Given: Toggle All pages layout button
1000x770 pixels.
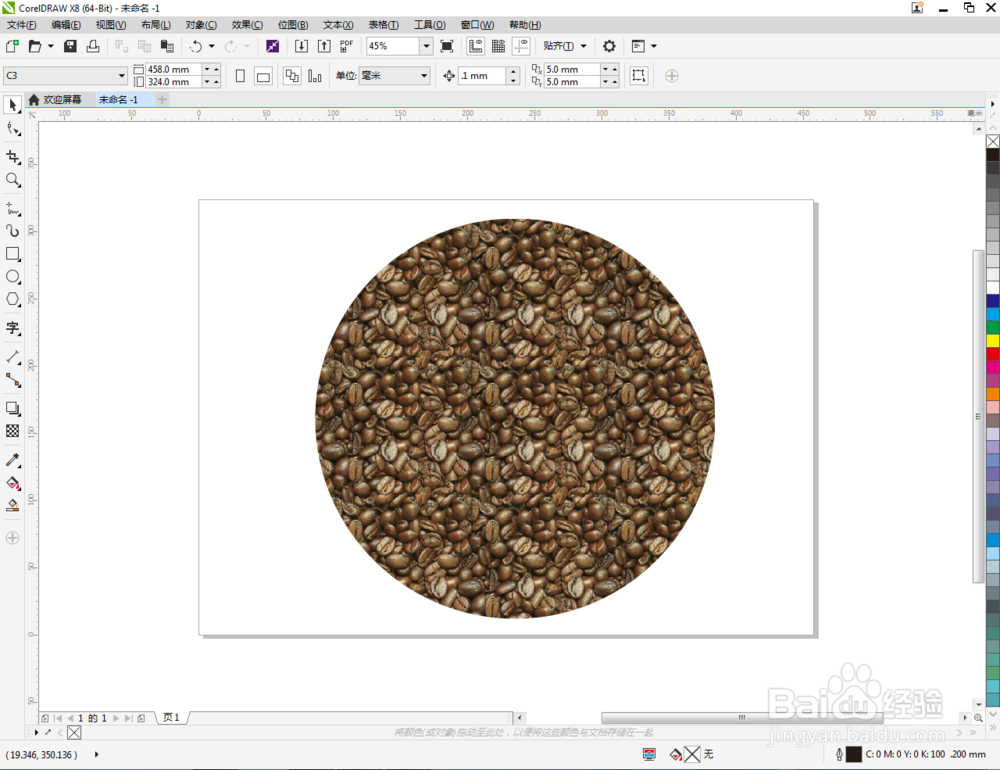Looking at the screenshot, I should 292,76.
